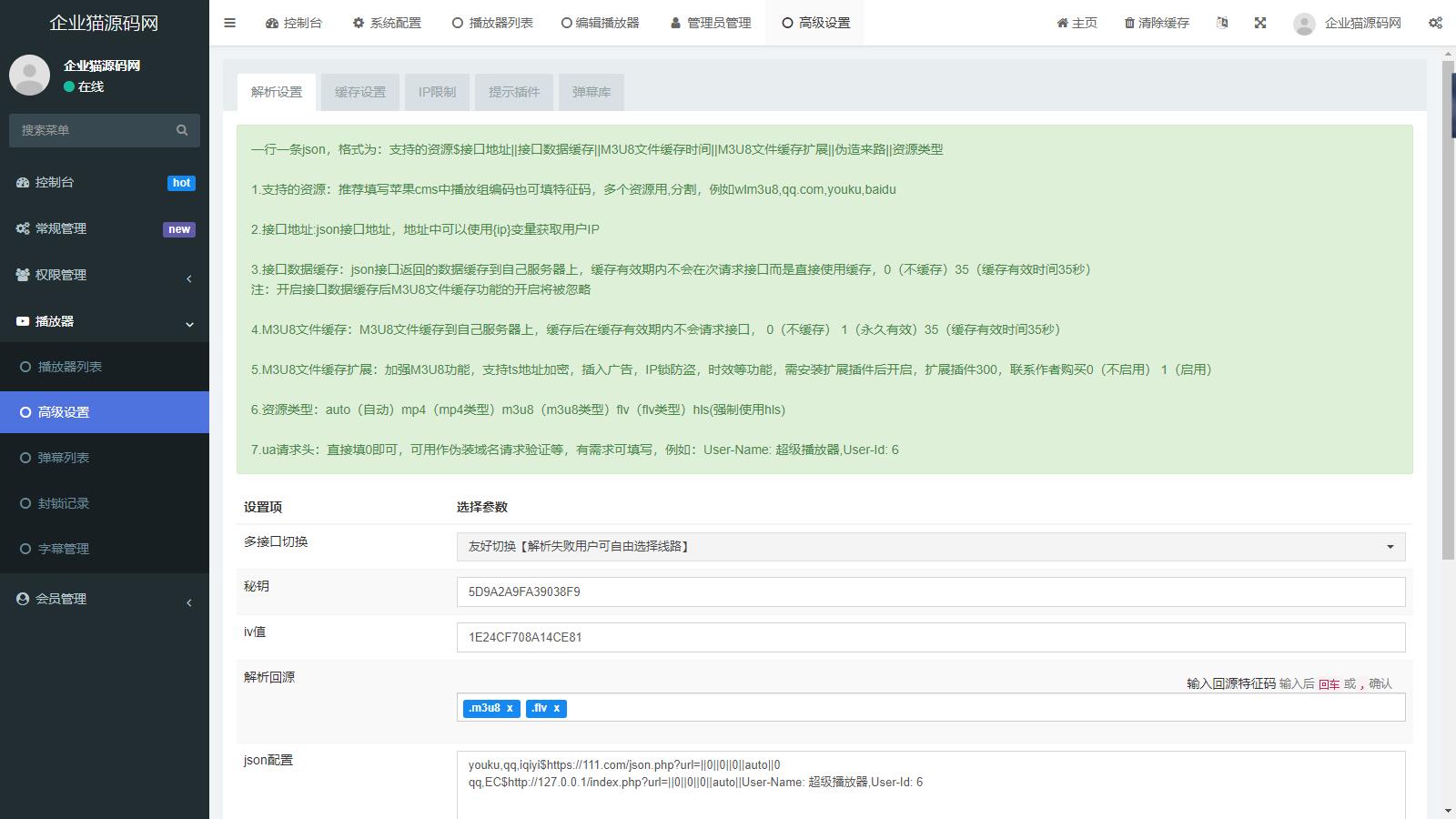The width and height of the screenshot is (1456, 819).
Task: Switch to the IP限制 tab
Action: click(x=437, y=92)
